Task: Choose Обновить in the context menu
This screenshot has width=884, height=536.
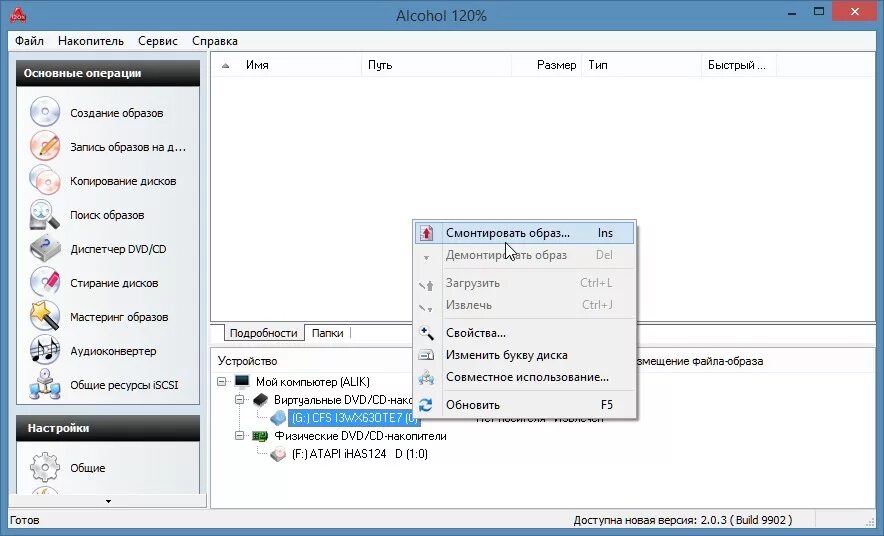Action: point(524,405)
